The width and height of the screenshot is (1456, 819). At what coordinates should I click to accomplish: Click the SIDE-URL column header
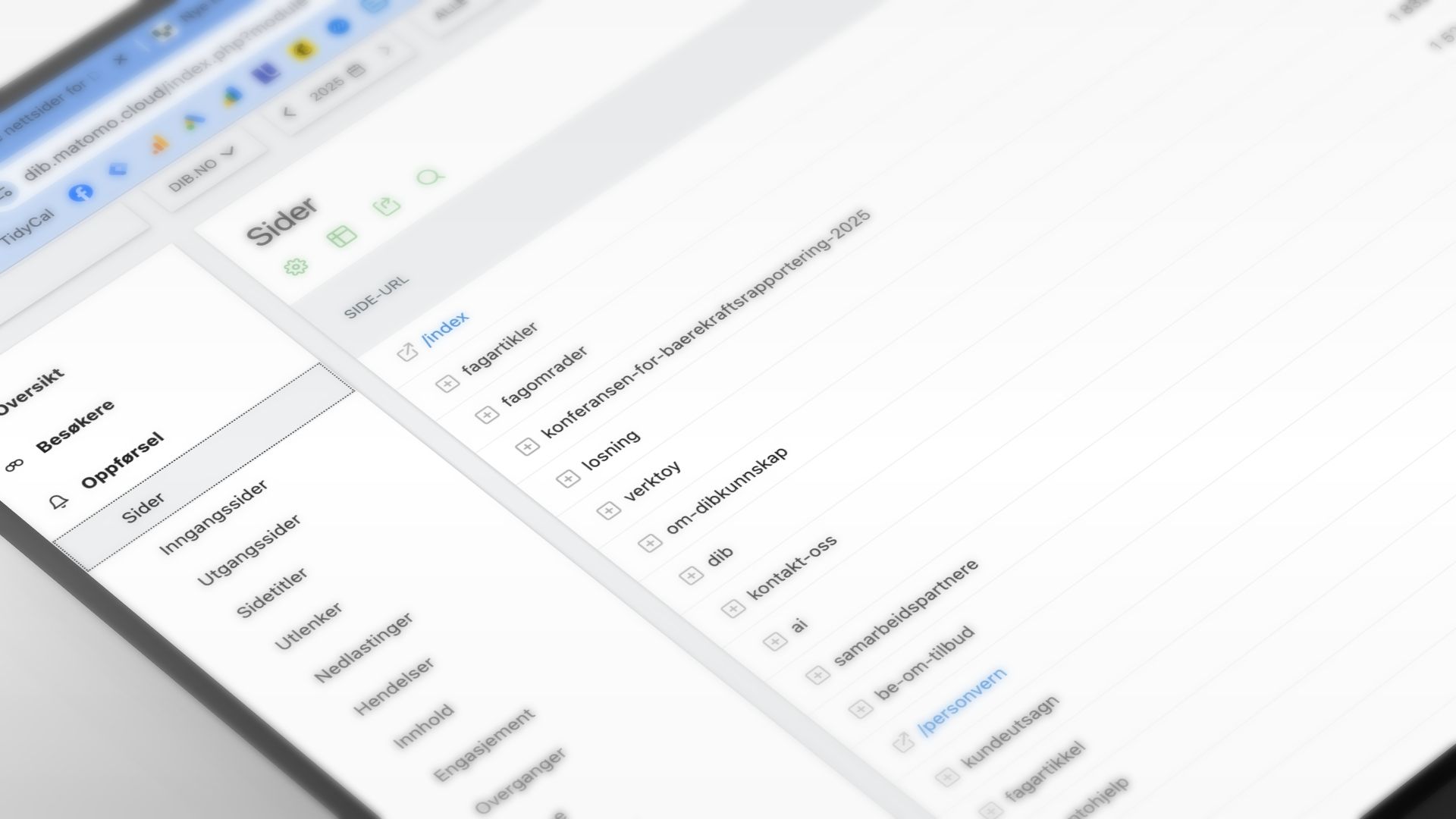[376, 297]
